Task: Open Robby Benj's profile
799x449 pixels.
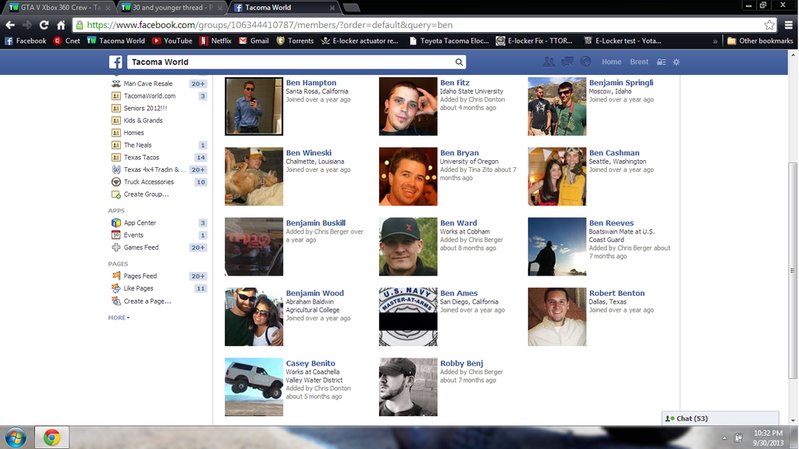Action: pos(461,363)
